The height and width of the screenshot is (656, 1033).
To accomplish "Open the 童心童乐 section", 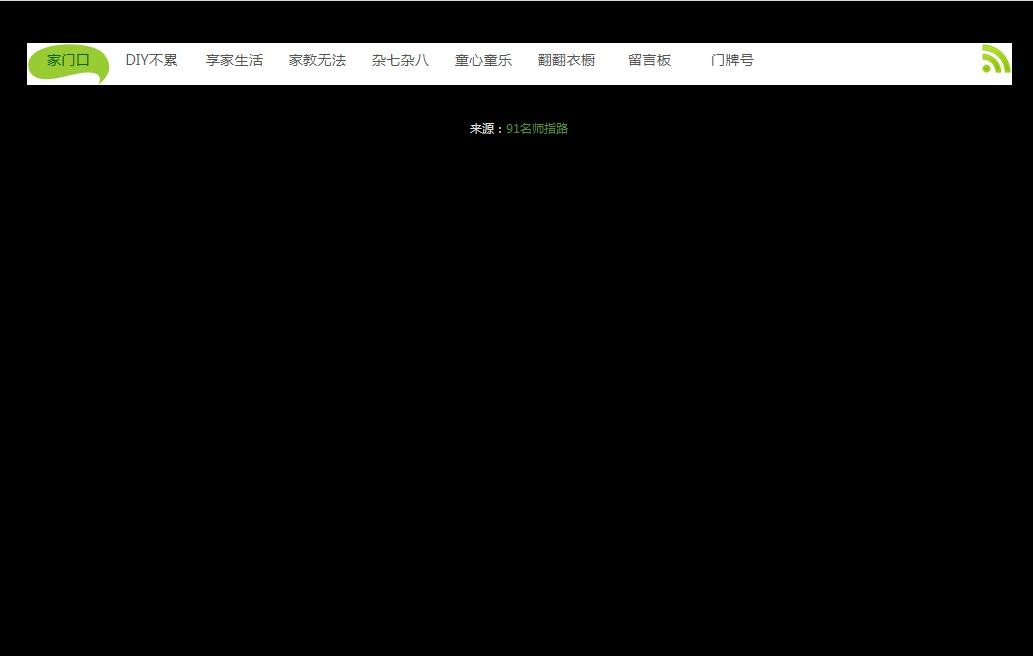I will click(483, 61).
